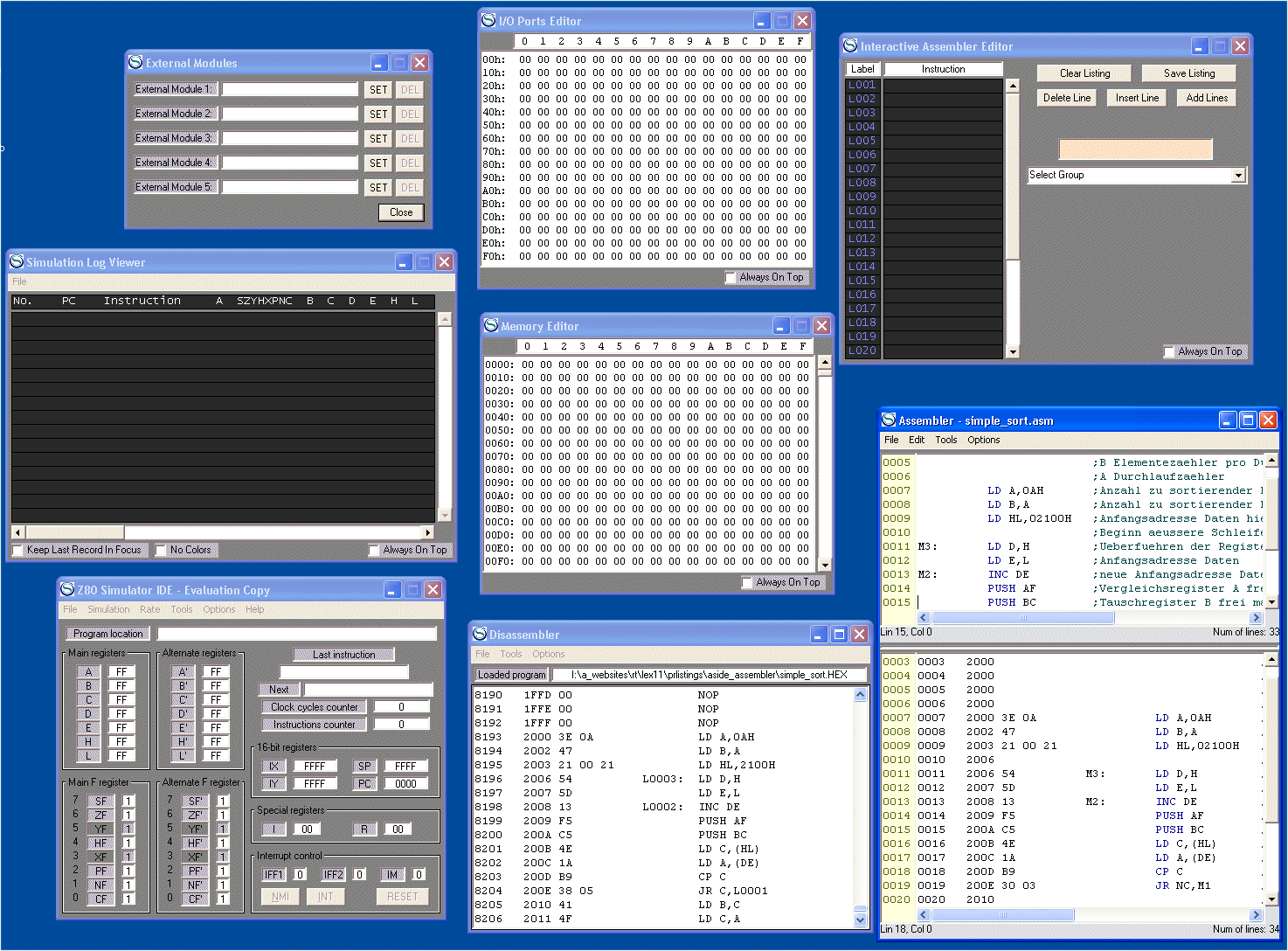Open the Select Group dropdown
This screenshot has height=951, width=1288.
coord(1237,176)
